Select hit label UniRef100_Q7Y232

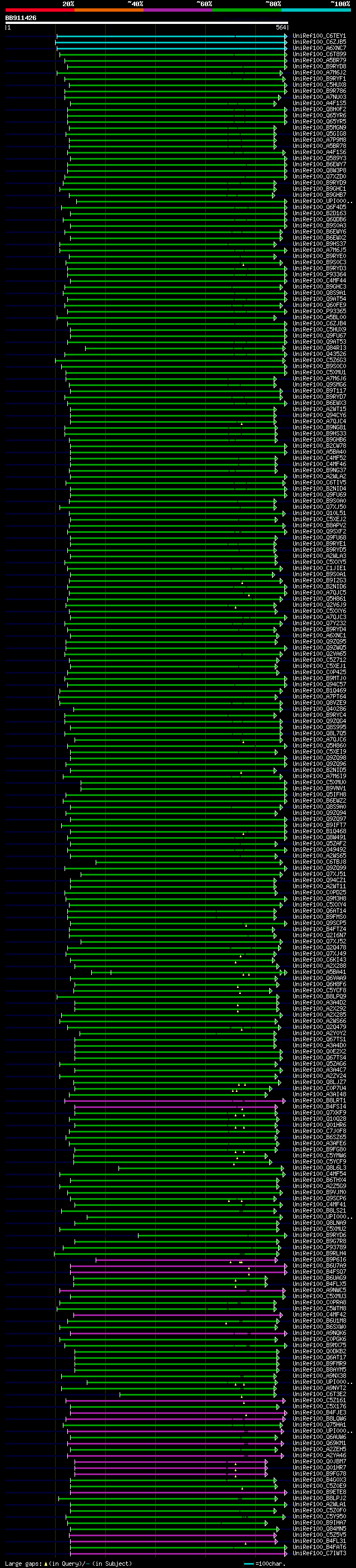[319, 624]
